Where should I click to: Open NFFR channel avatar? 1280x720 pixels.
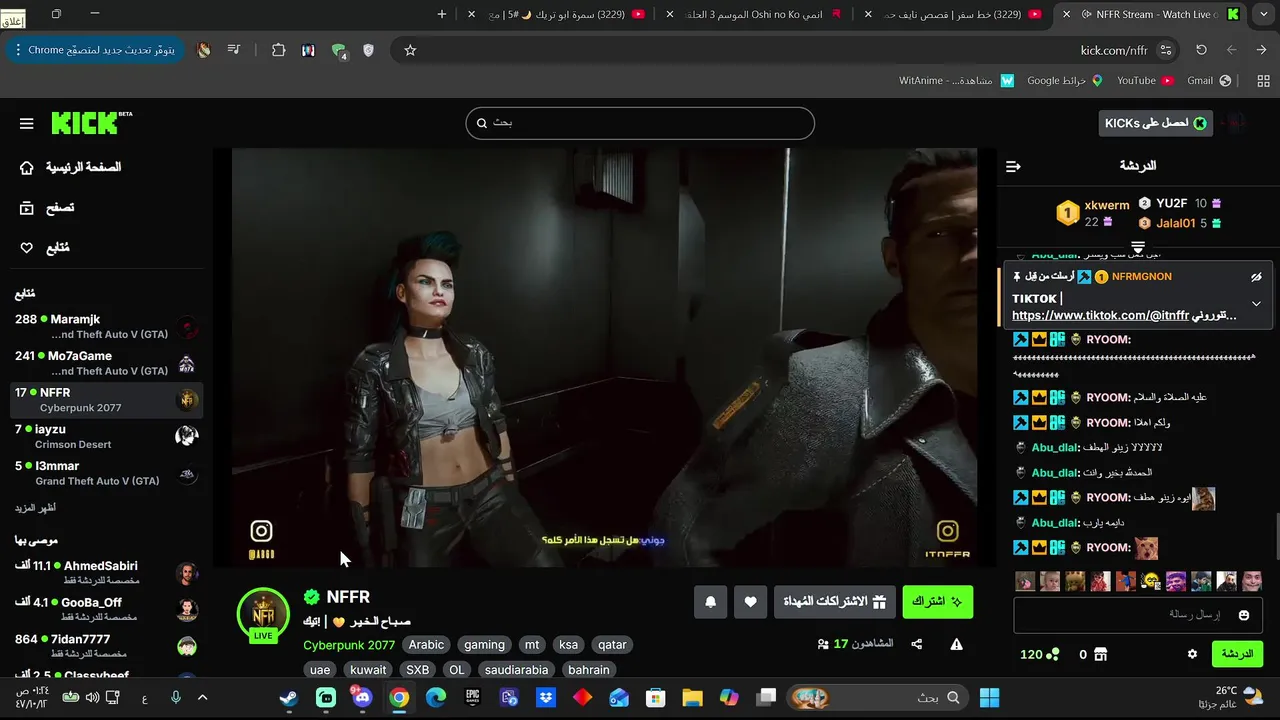[263, 614]
